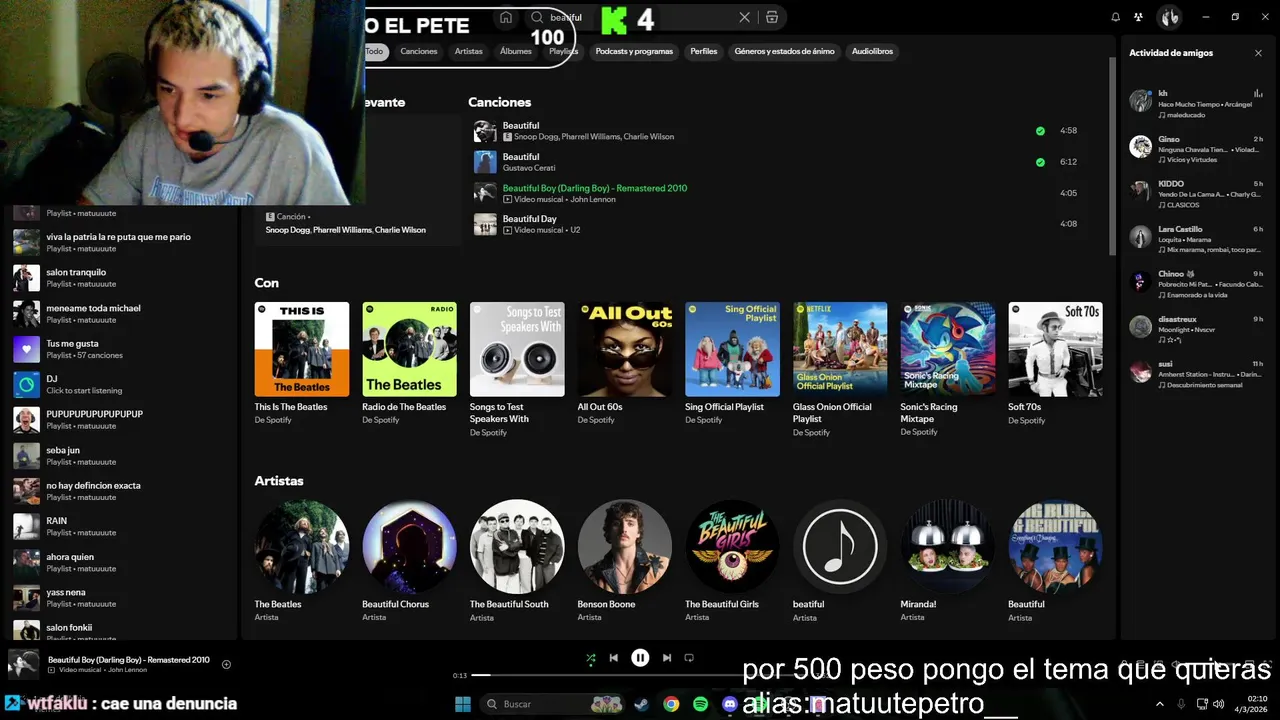The width and height of the screenshot is (1280, 720).
Task: Open Miranda! artist page
Action: point(948,562)
